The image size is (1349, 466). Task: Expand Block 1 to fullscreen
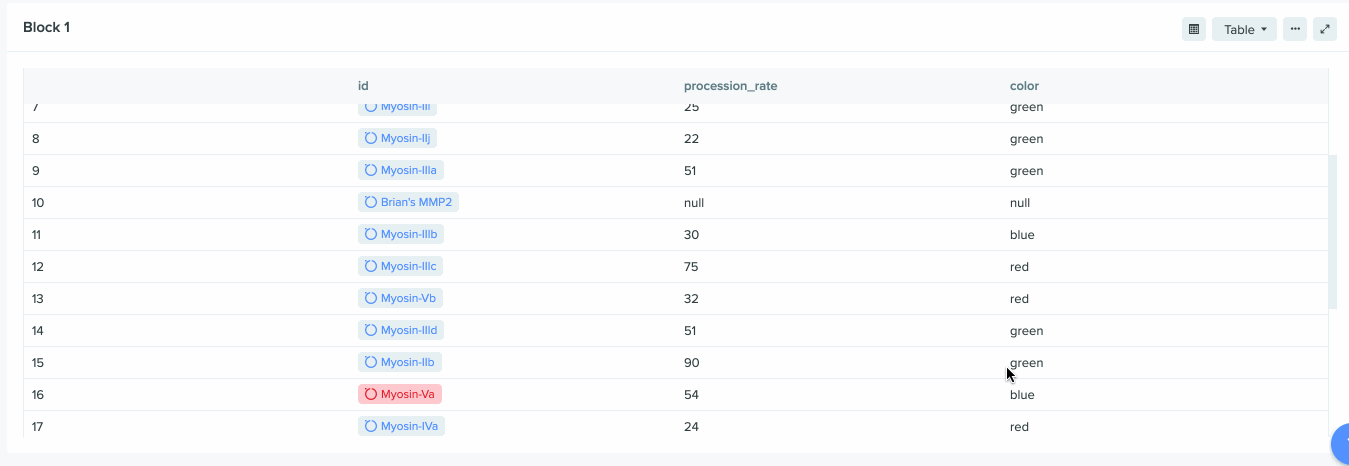click(x=1325, y=29)
